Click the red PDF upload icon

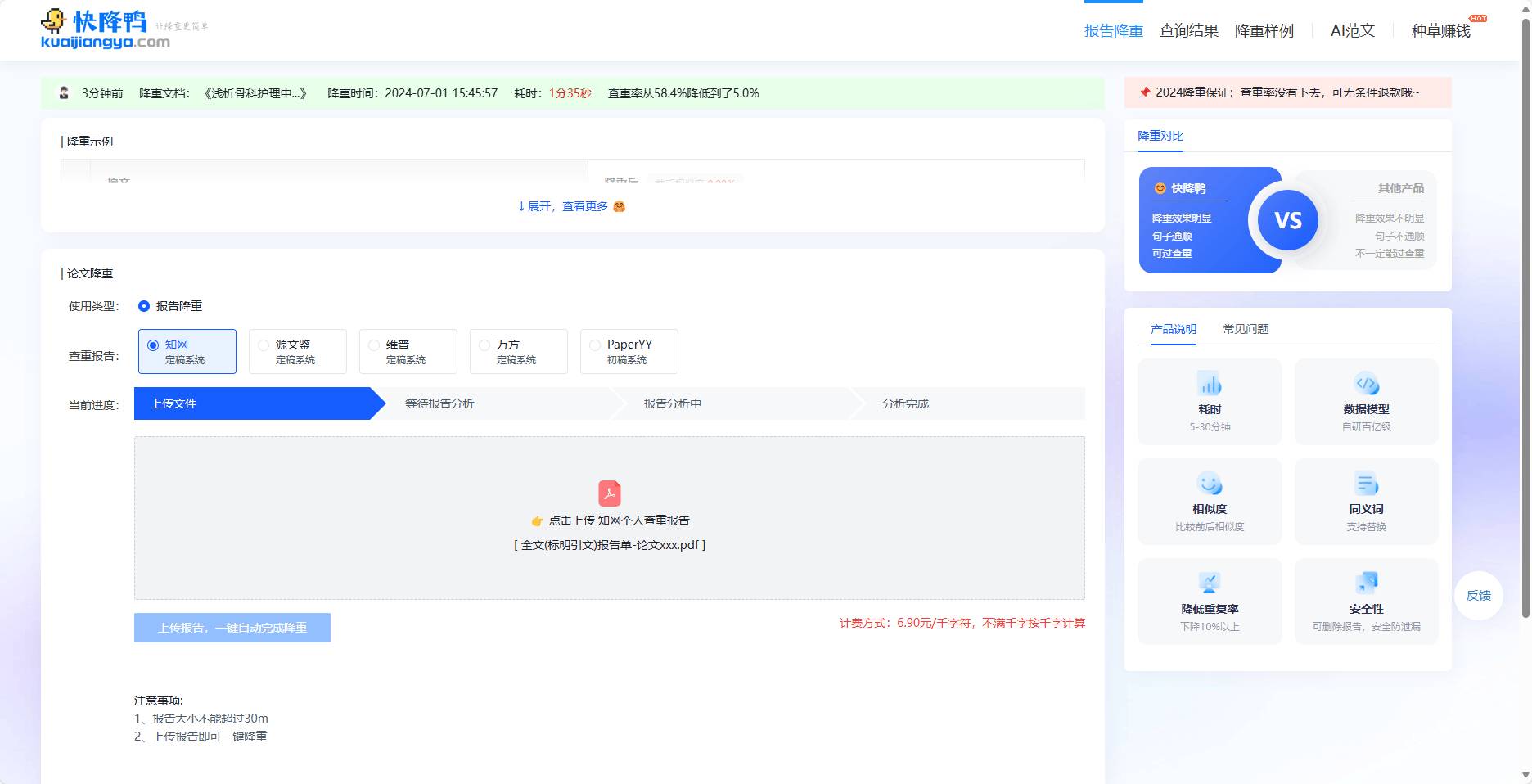click(609, 493)
